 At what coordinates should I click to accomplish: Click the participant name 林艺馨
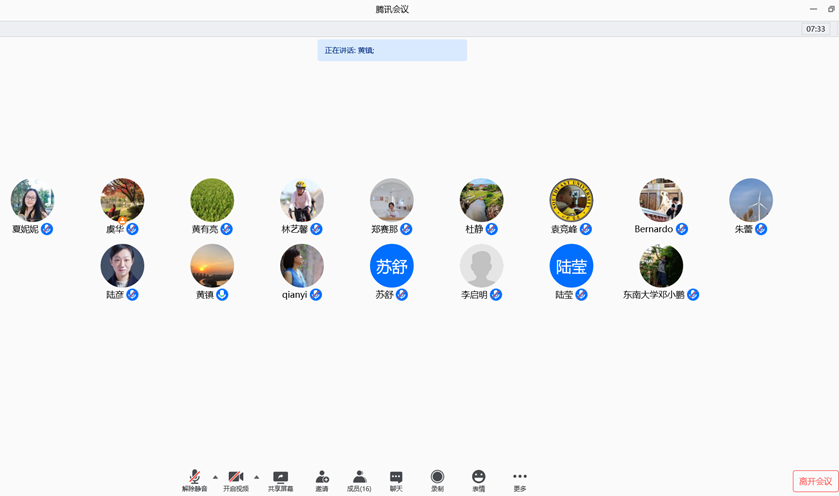294,229
